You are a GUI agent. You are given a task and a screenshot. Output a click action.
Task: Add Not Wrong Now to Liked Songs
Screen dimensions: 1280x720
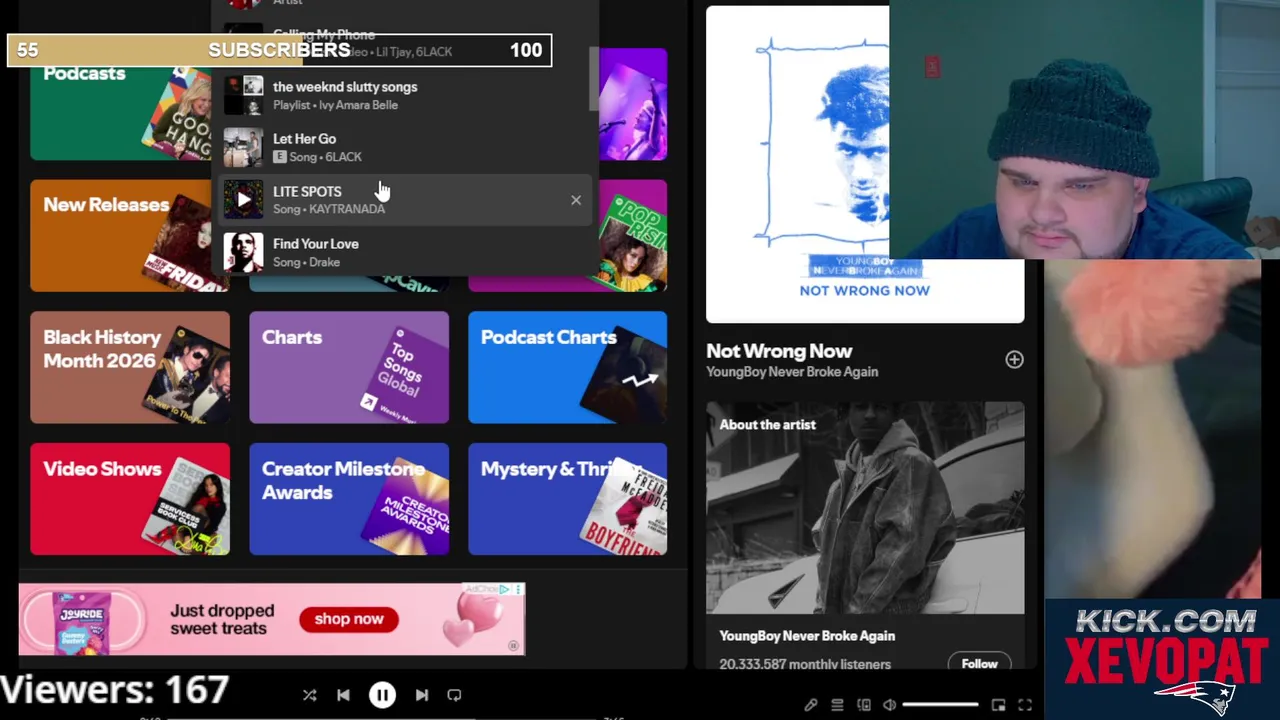[1014, 360]
